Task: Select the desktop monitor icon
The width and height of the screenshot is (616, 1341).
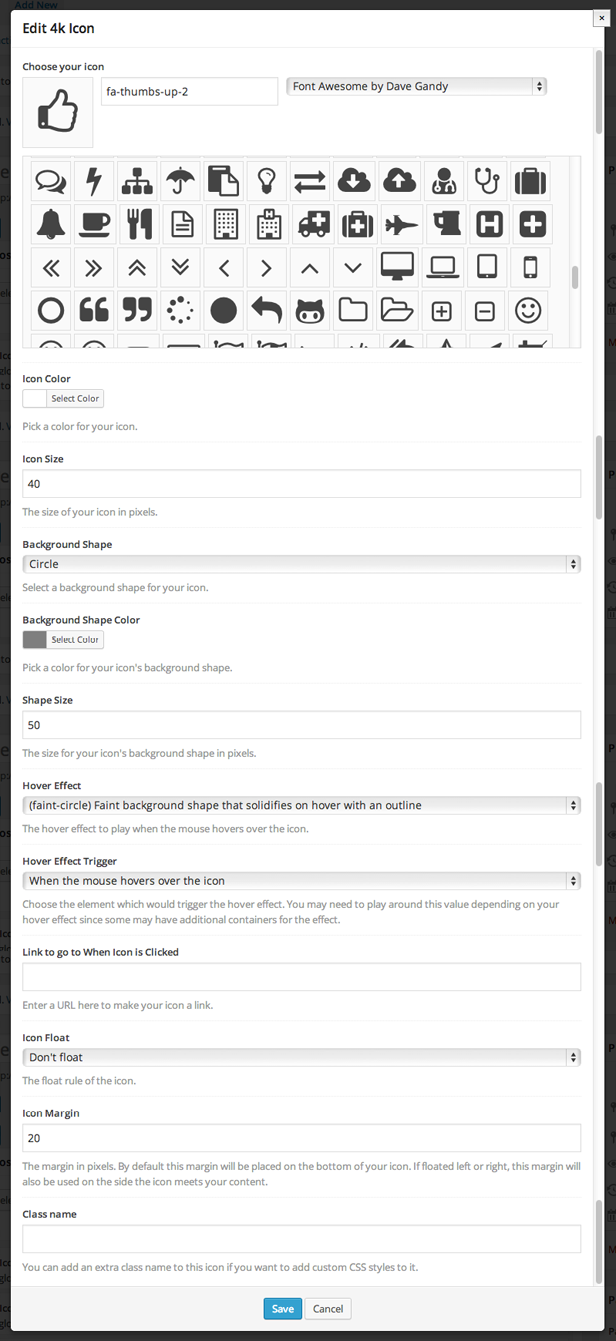Action: coord(399,268)
